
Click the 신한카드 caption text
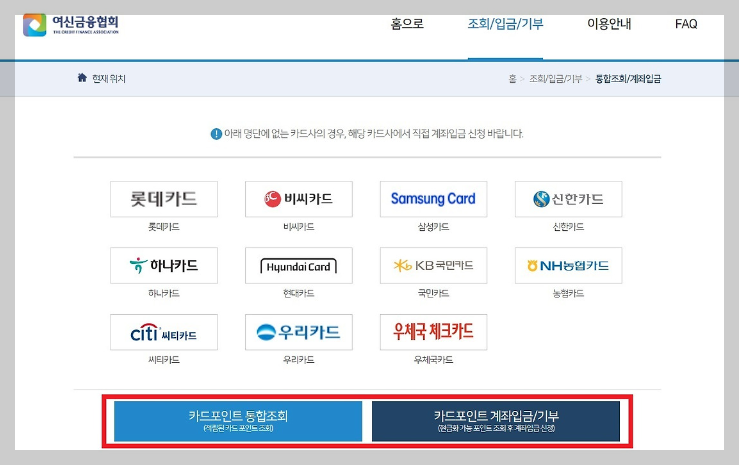[x=568, y=227]
